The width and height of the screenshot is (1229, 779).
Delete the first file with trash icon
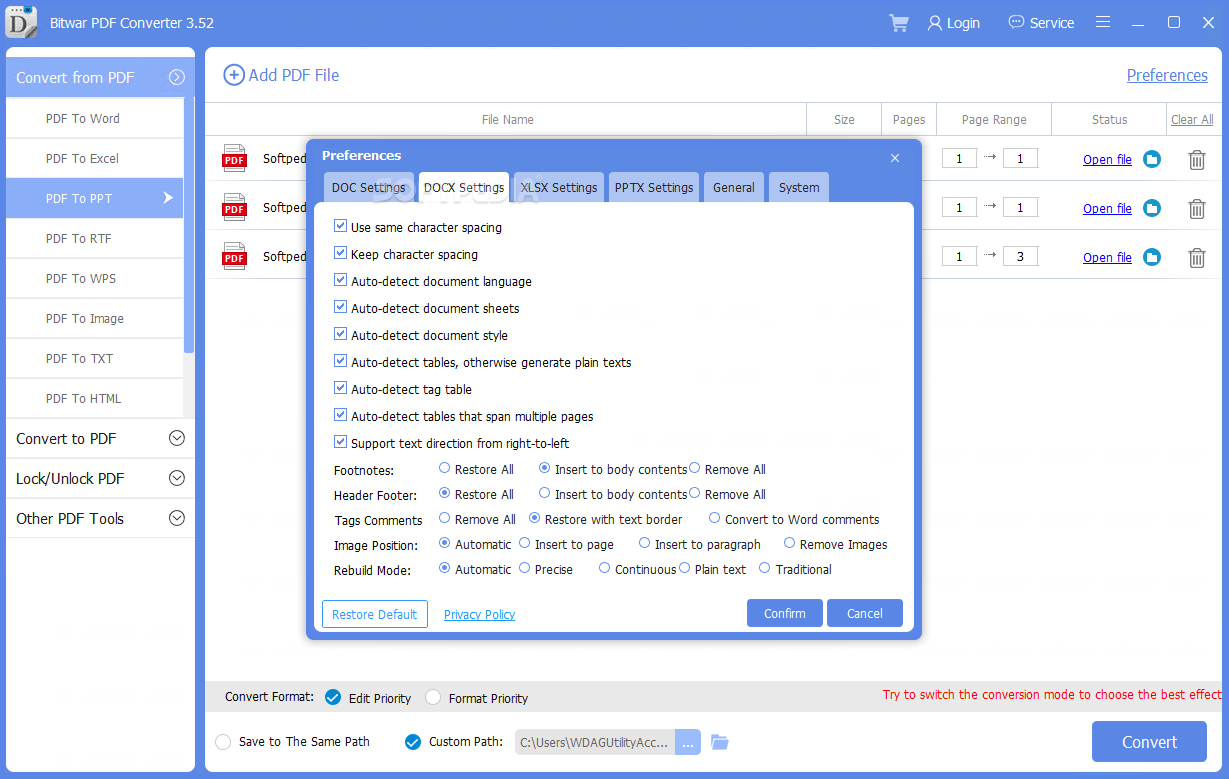coord(1196,159)
